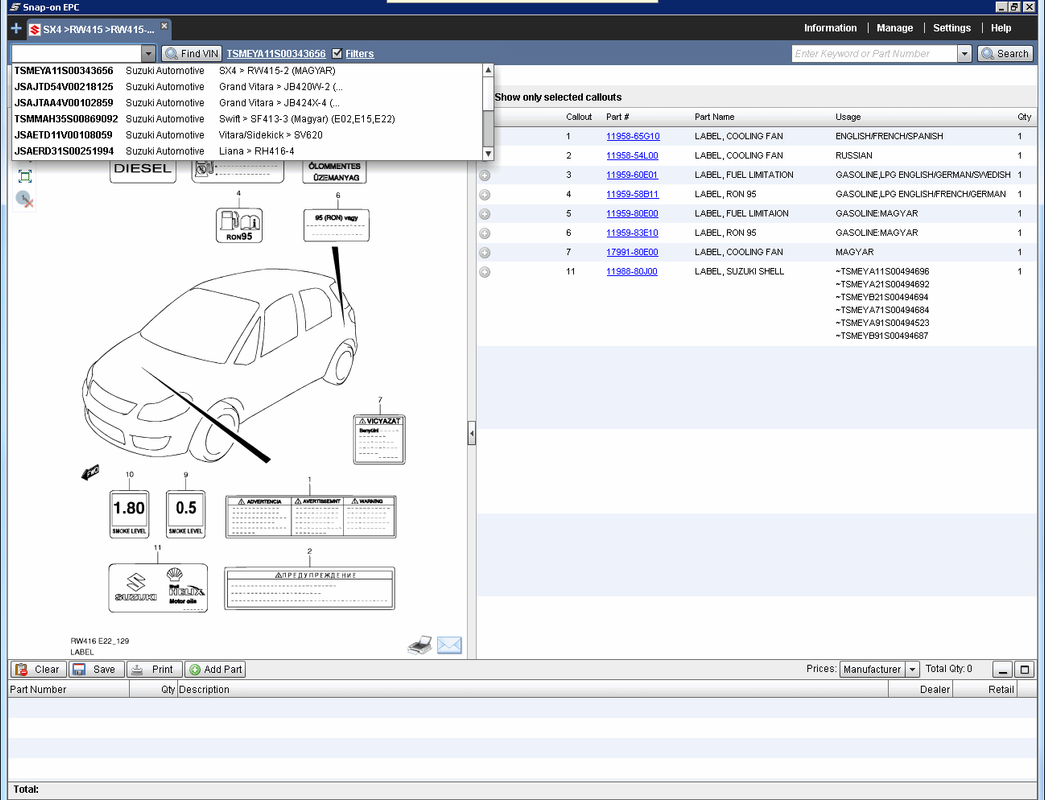Select VIN TSMEYA11S00343656 SX4 entry in dropdown
This screenshot has height=800, width=1045.
(x=247, y=71)
